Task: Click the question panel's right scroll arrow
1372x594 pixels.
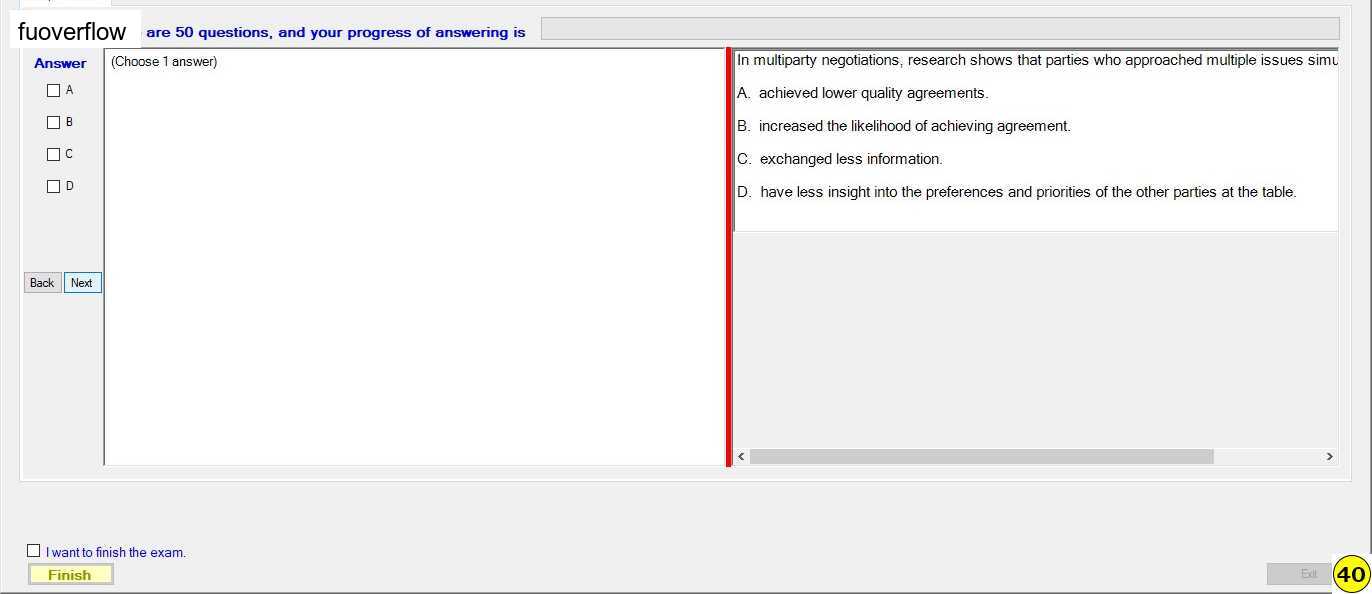Action: (x=1329, y=457)
